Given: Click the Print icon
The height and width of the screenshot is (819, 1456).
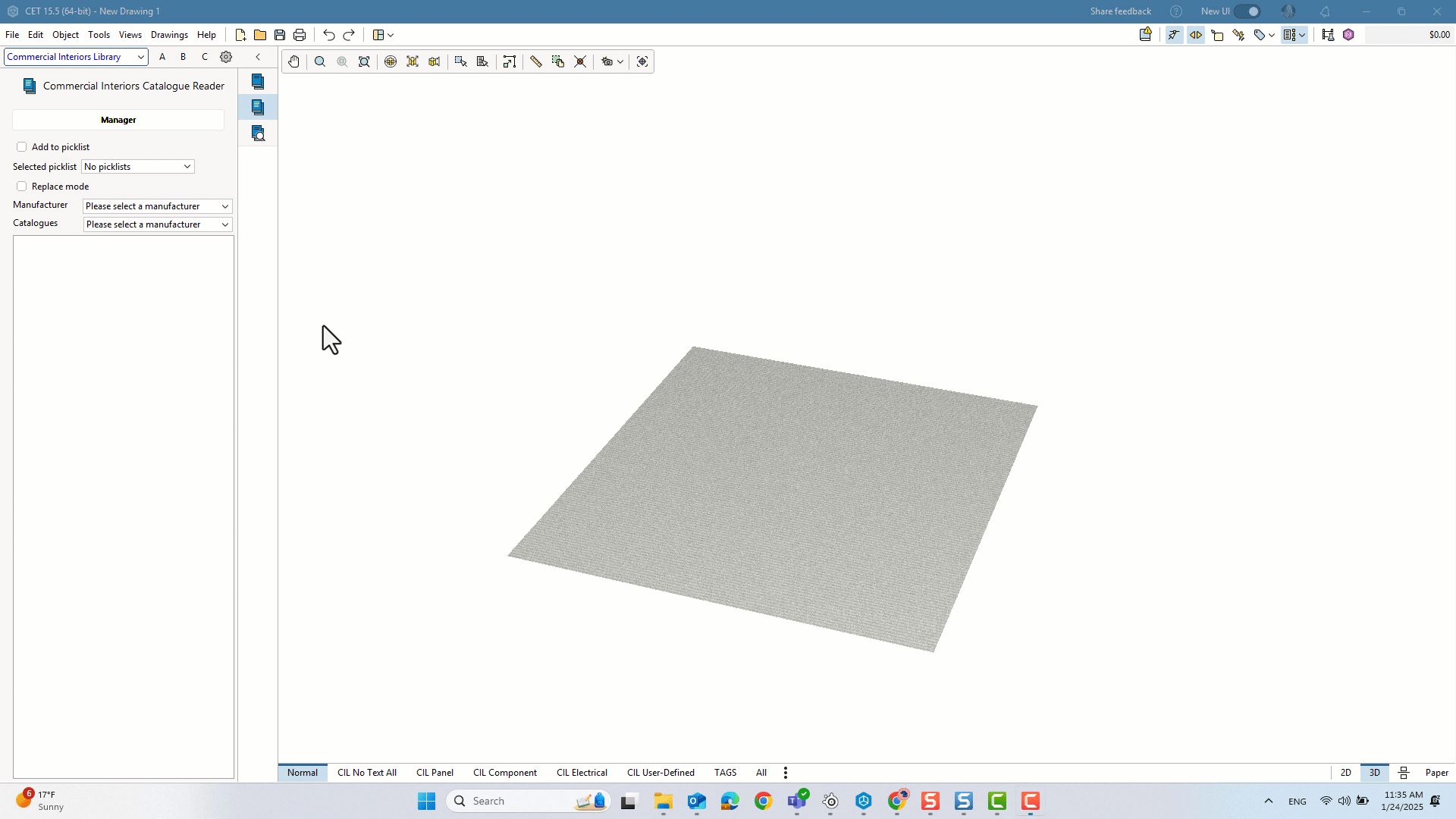Looking at the screenshot, I should 300,35.
